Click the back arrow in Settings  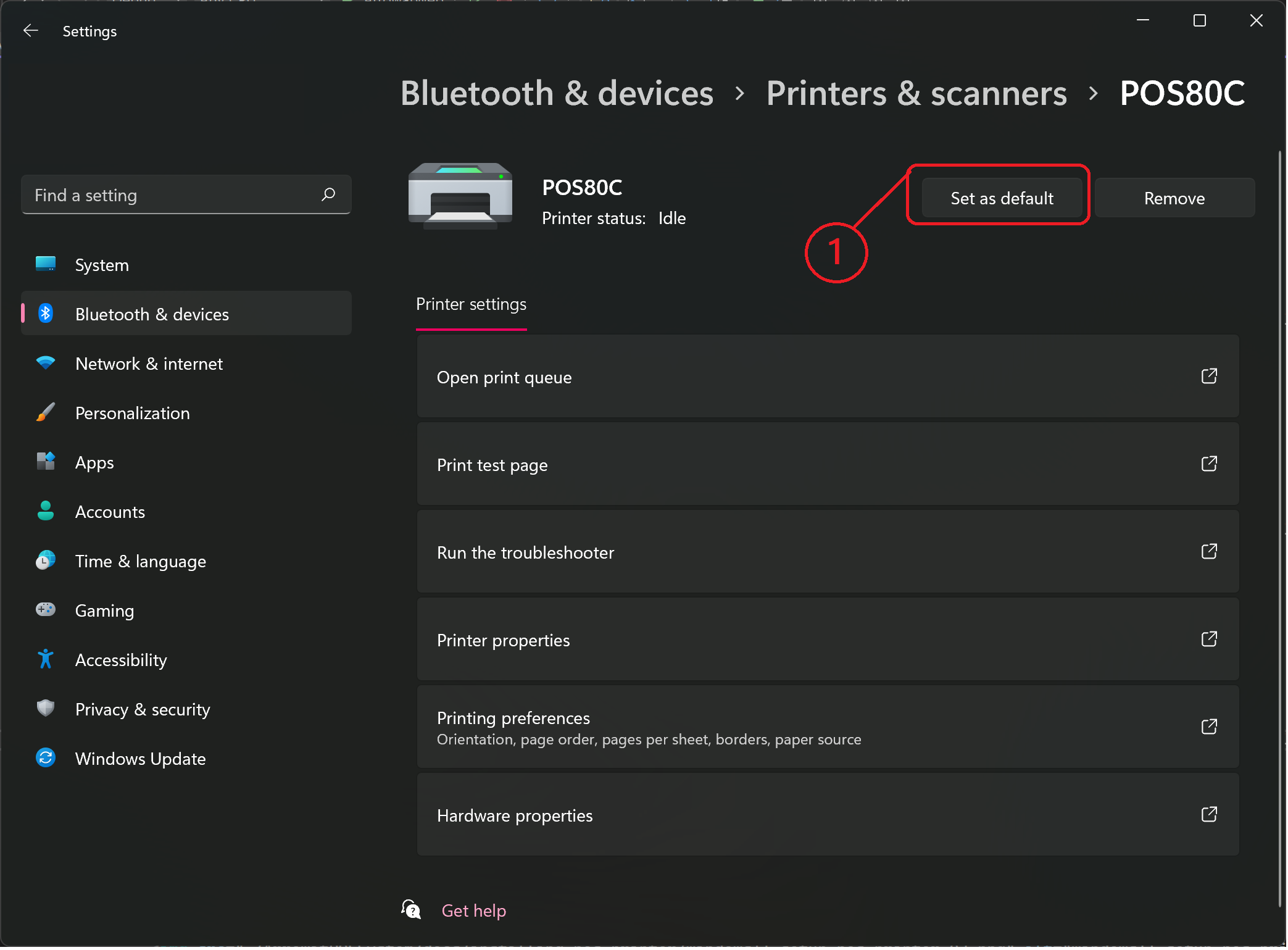click(x=31, y=30)
